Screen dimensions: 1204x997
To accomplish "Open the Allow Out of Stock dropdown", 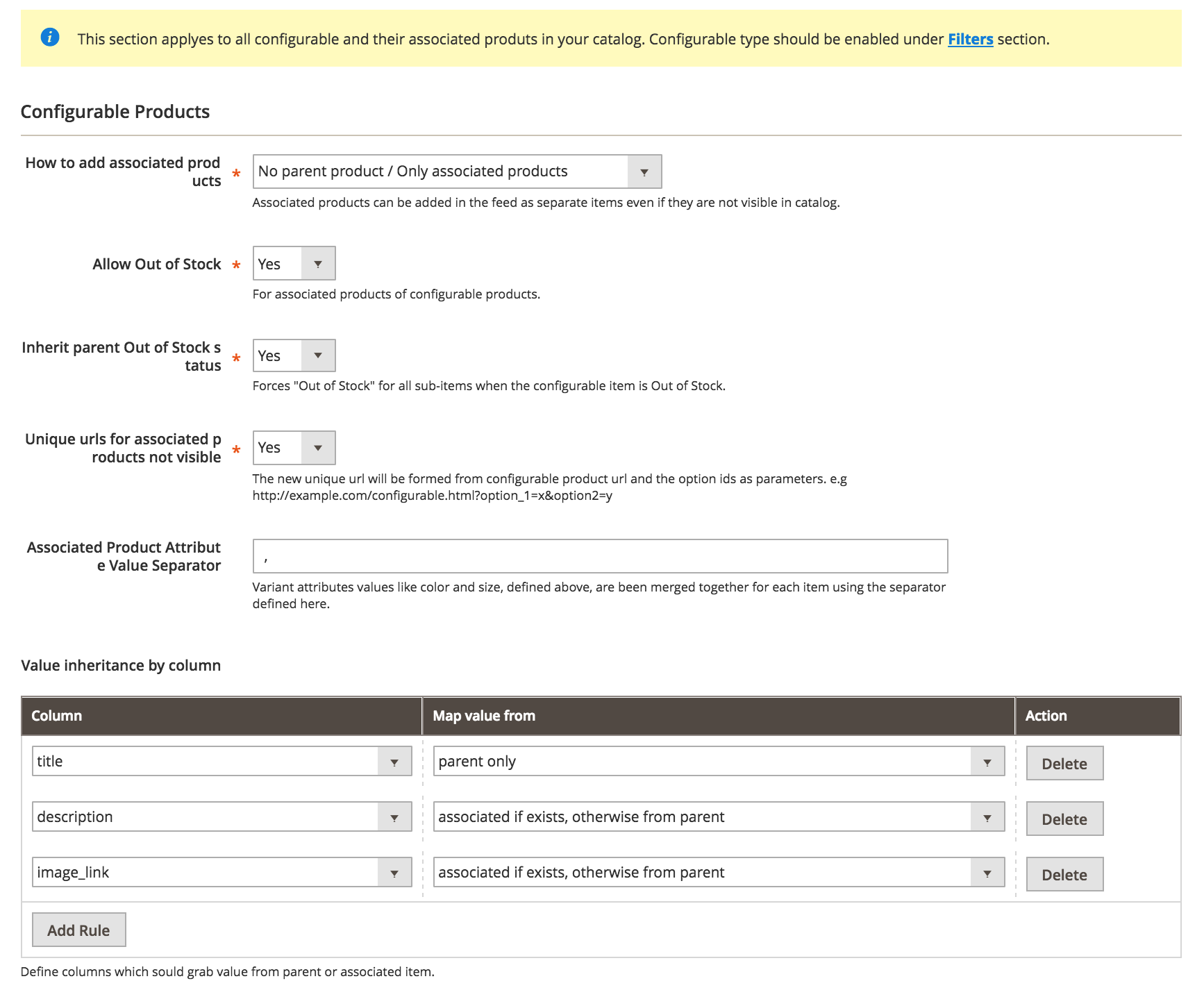I will 294,263.
